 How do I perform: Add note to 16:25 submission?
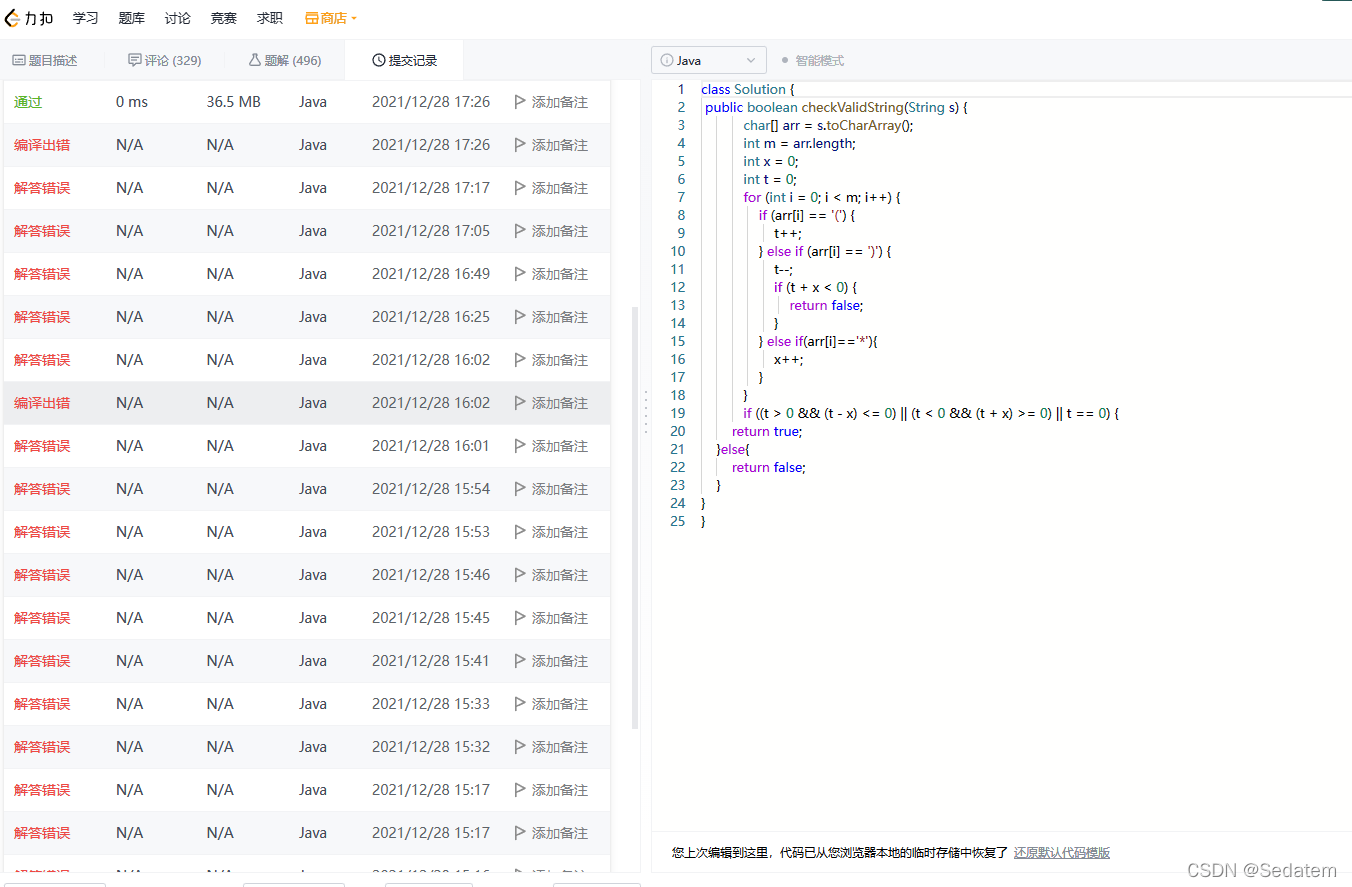click(551, 317)
